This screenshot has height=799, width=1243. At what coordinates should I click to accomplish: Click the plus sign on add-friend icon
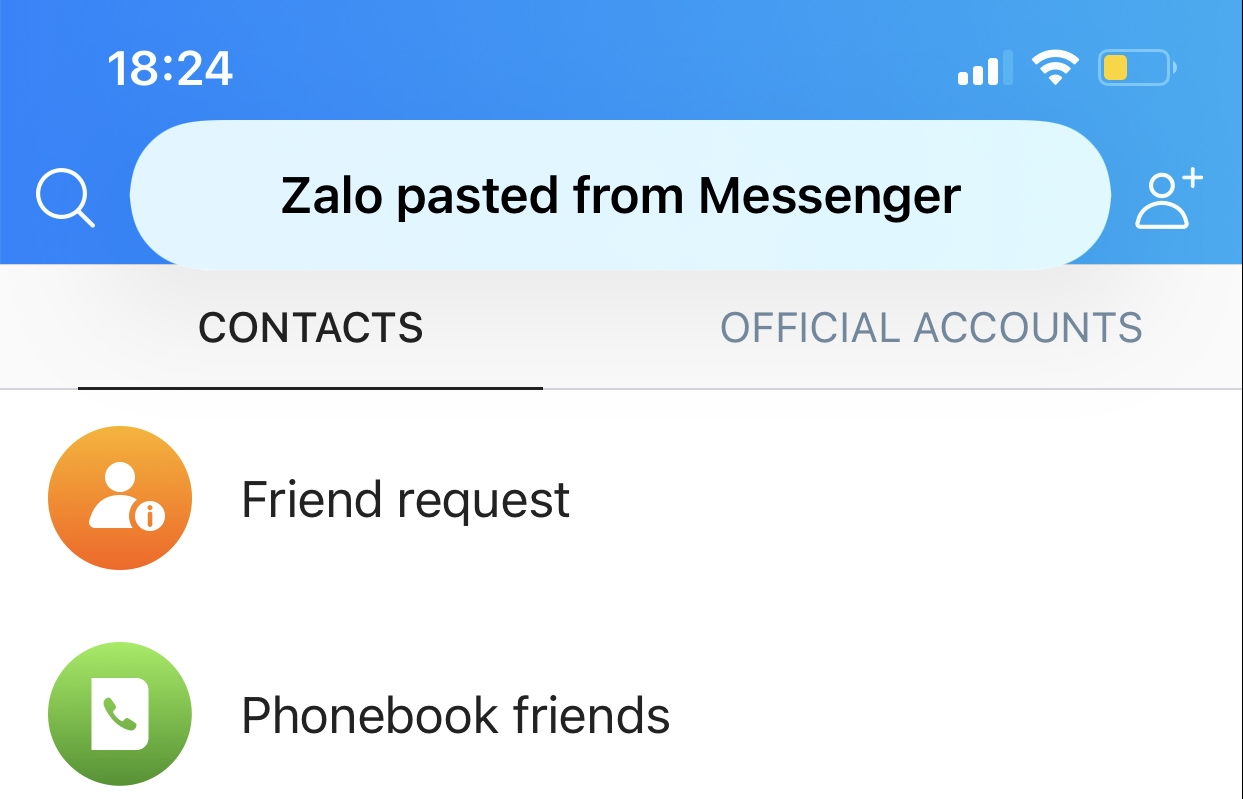[1190, 182]
